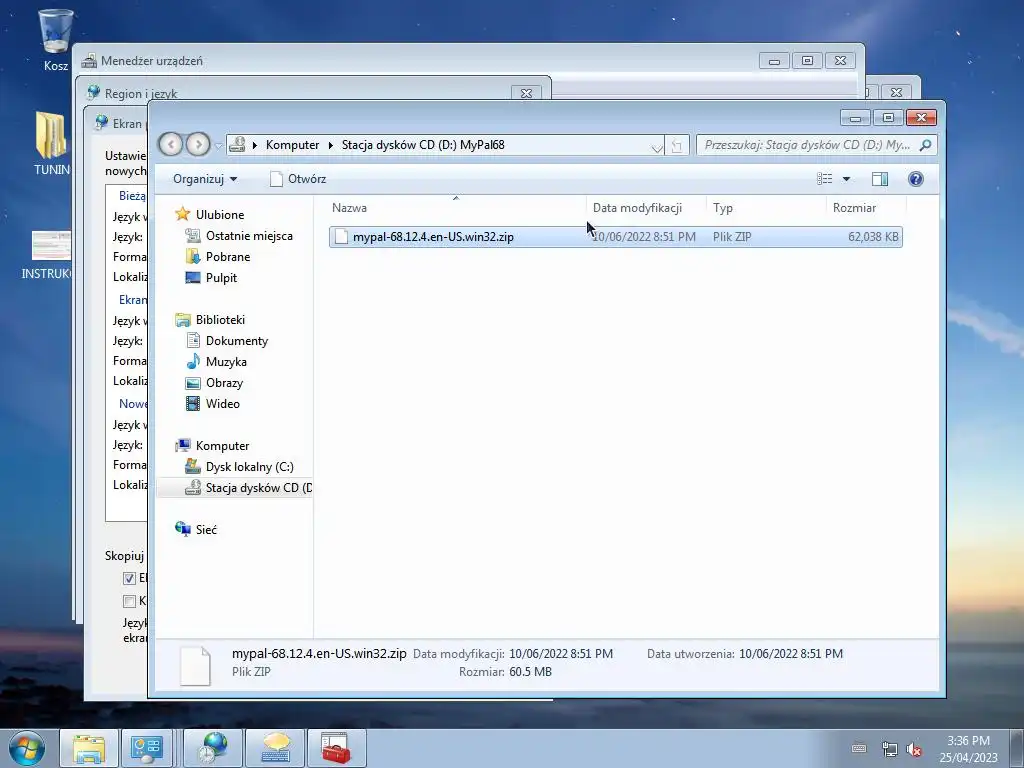Select Komputer in the address bar path

pyautogui.click(x=292, y=145)
